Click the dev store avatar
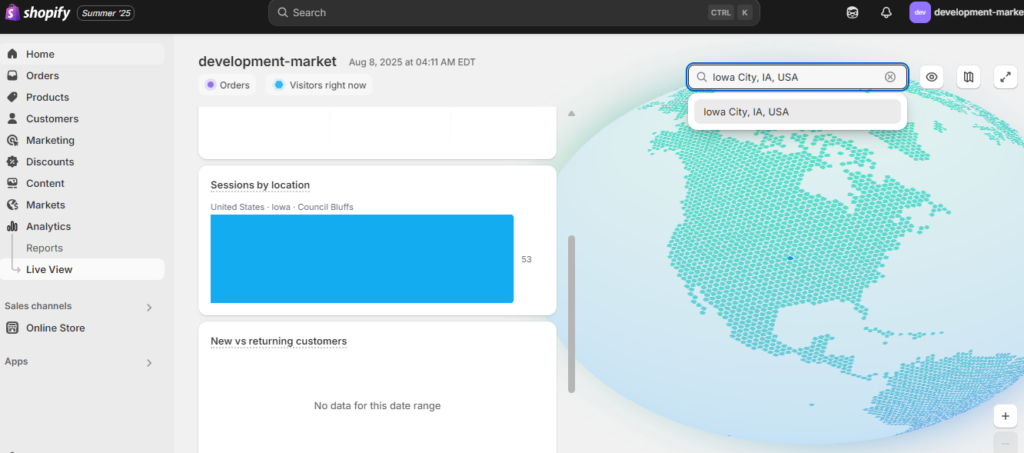The width and height of the screenshot is (1024, 453). tap(920, 12)
